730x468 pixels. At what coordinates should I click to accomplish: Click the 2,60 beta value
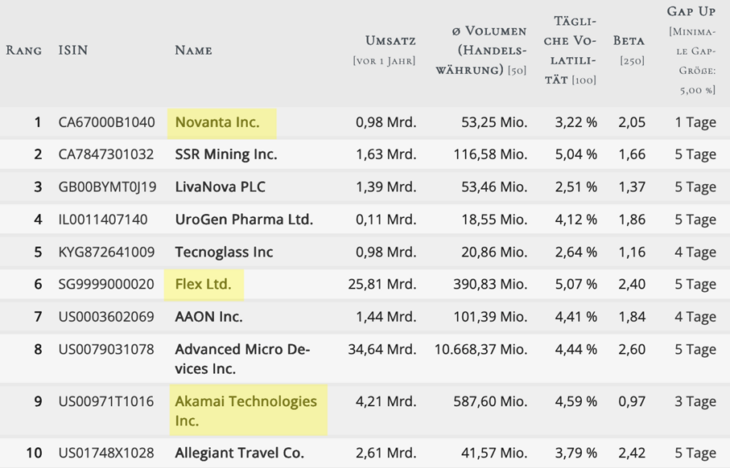click(632, 349)
